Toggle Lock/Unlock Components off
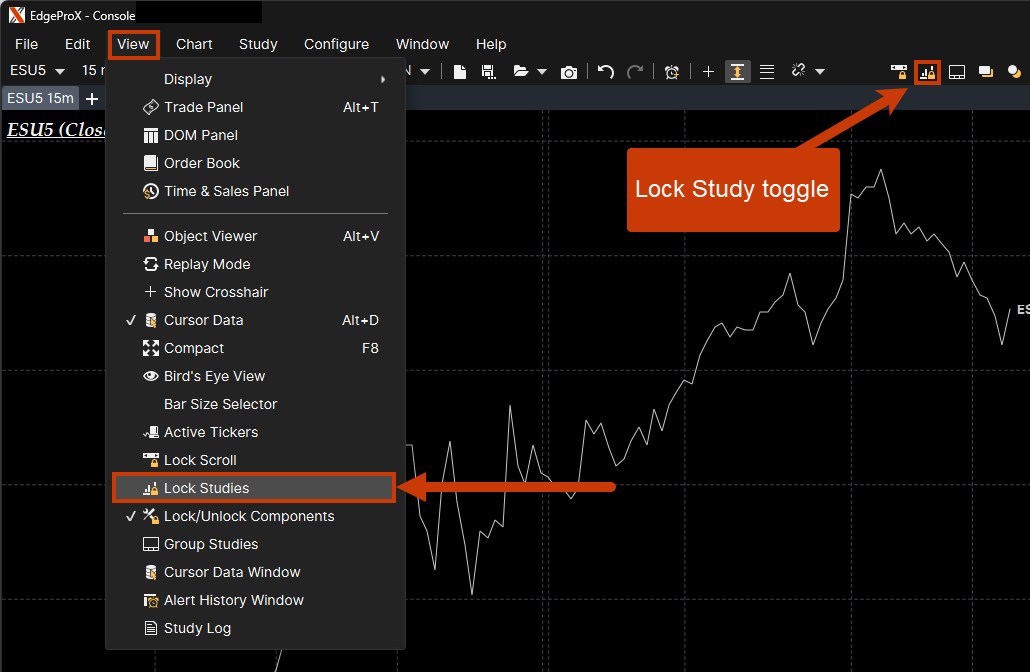1030x672 pixels. (x=249, y=516)
